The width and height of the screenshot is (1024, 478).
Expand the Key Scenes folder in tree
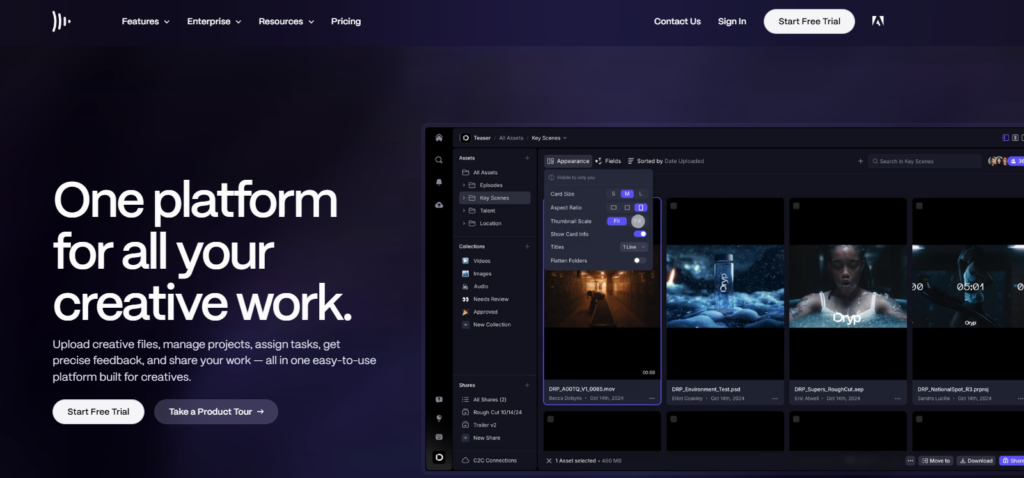click(464, 198)
